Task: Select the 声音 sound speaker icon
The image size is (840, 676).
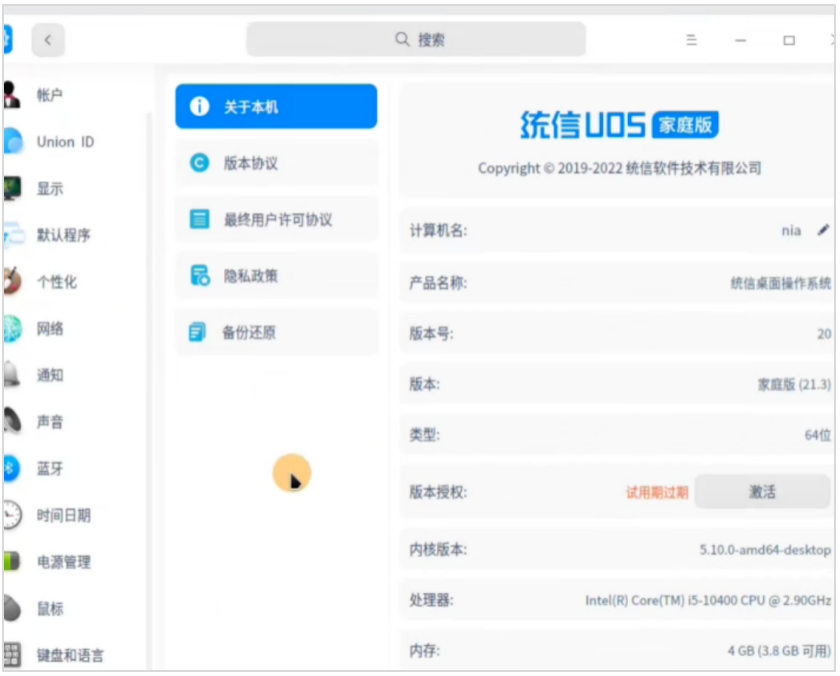Action: (x=12, y=421)
